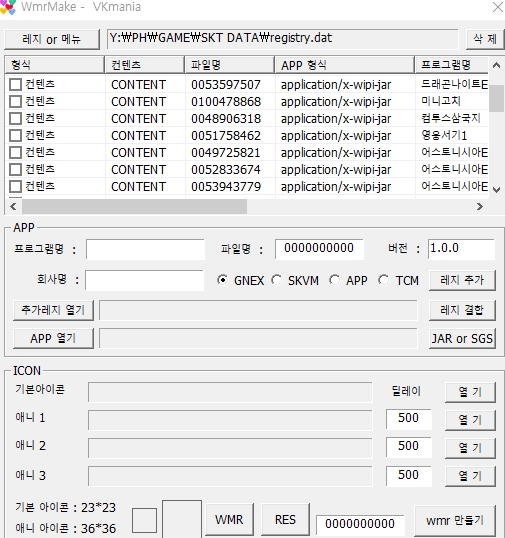This screenshot has width=505, height=538.
Task: Click the bottom 0000000000 input field
Action: pyautogui.click(x=360, y=524)
